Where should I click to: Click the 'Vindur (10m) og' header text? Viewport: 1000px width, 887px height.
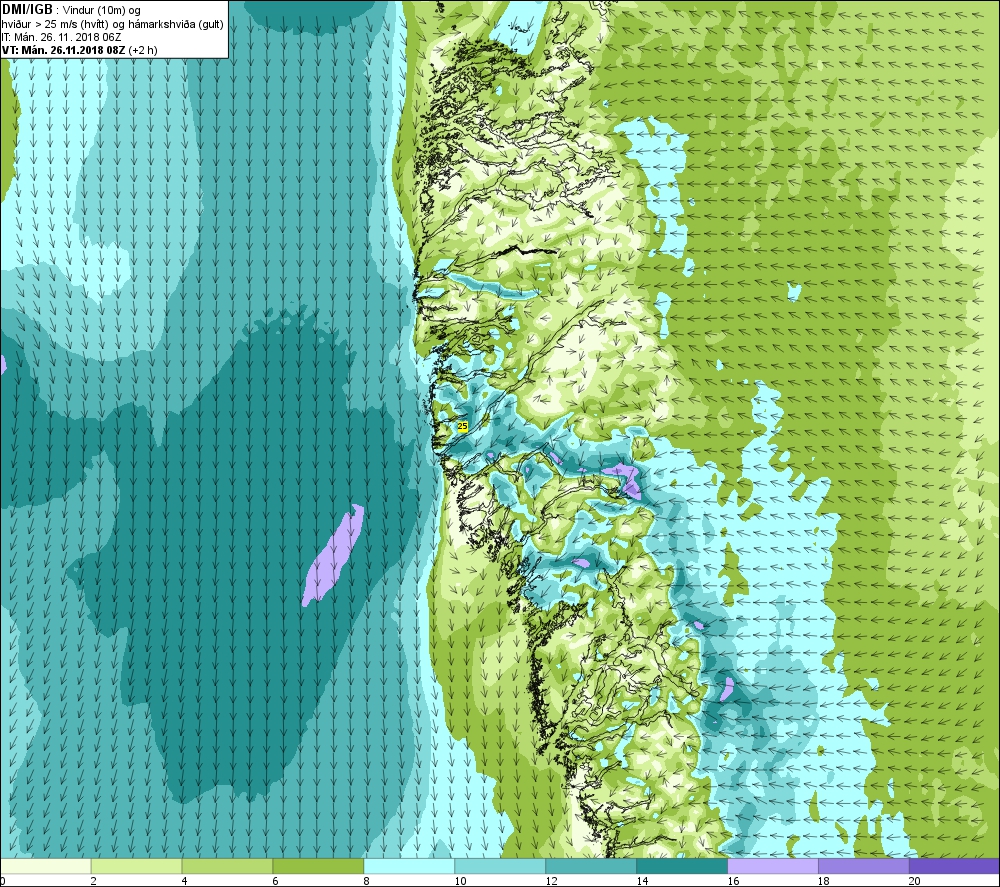click(x=101, y=11)
